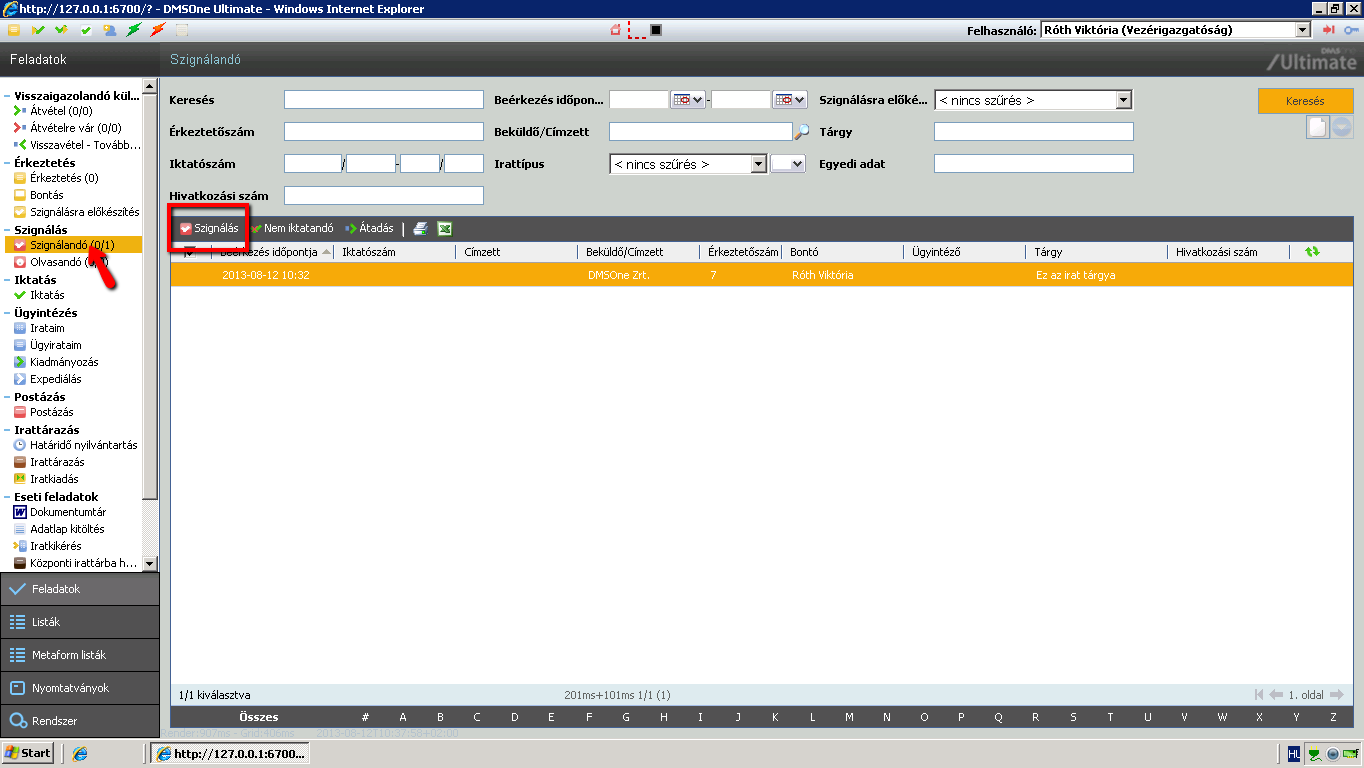Viewport: 1364px width, 768px height.
Task: Collapse the Ügyintézés group in sidebar
Action: click(x=7, y=313)
